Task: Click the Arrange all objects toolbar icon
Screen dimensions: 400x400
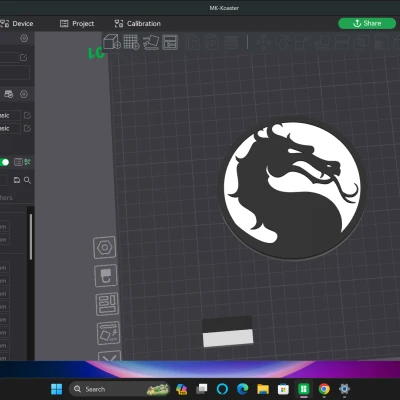Action: 170,42
